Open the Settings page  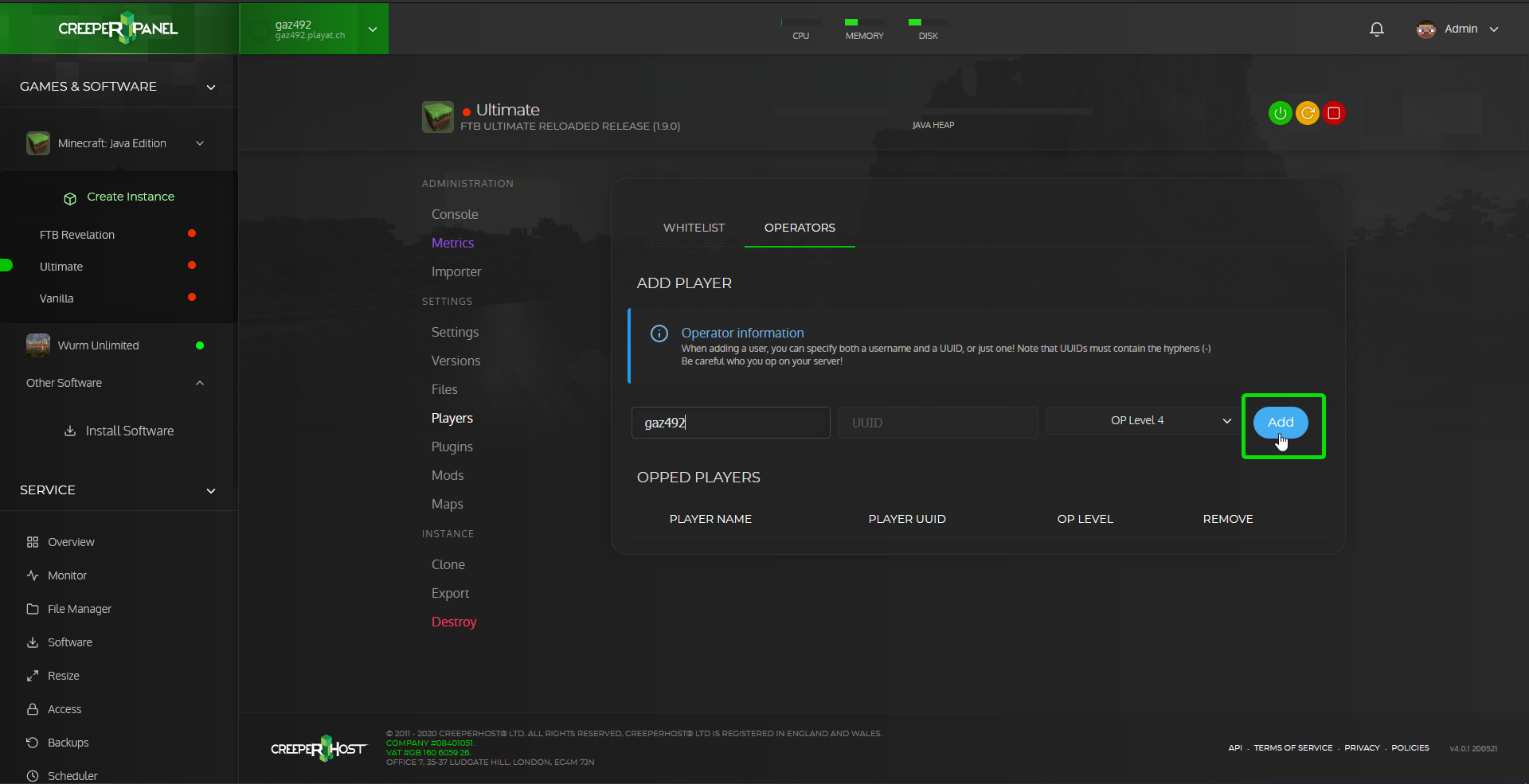455,332
